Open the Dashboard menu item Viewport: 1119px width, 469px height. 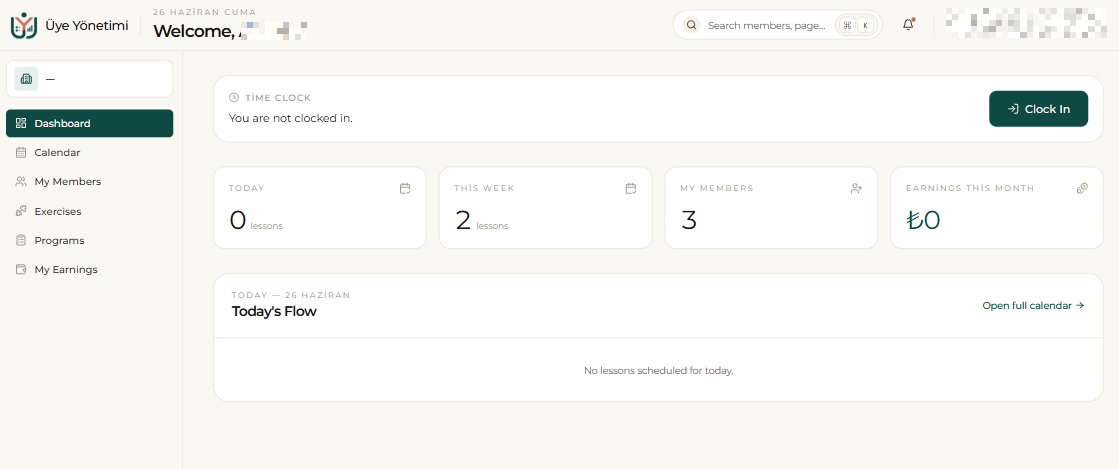click(x=89, y=123)
